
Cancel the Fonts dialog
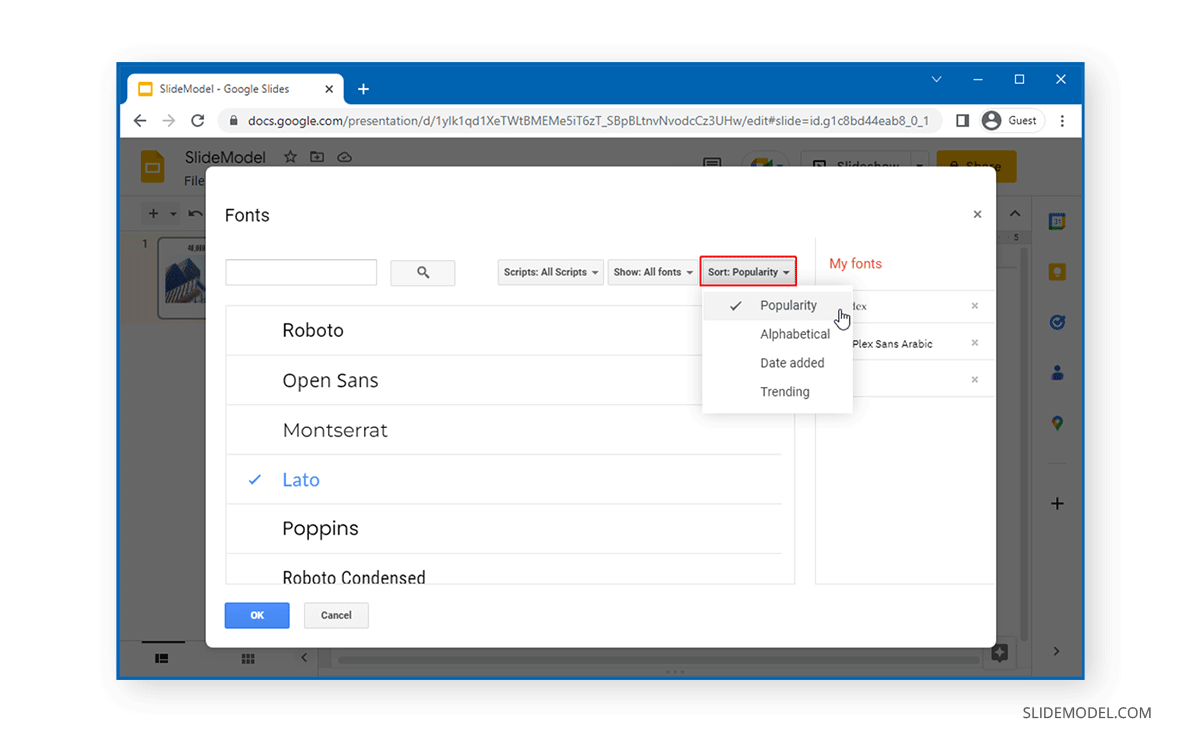click(x=336, y=615)
